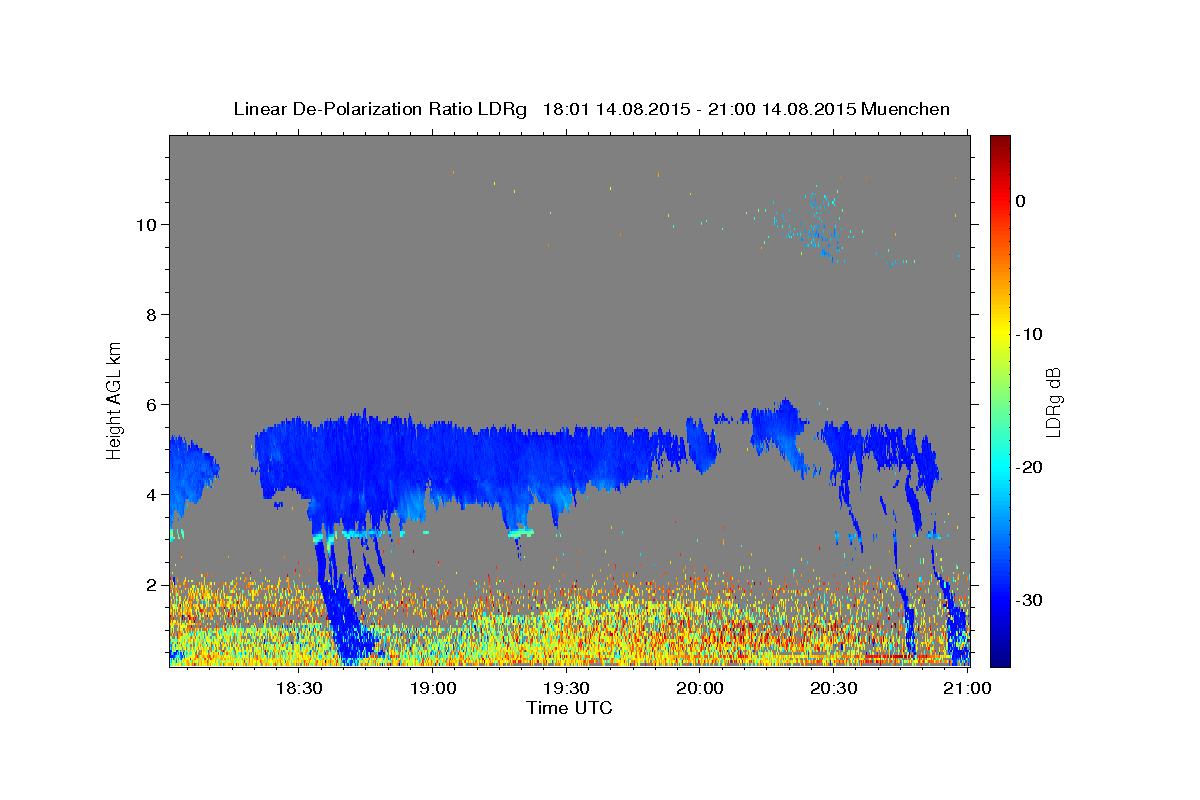Click the '19:00' time tick label

(432, 688)
